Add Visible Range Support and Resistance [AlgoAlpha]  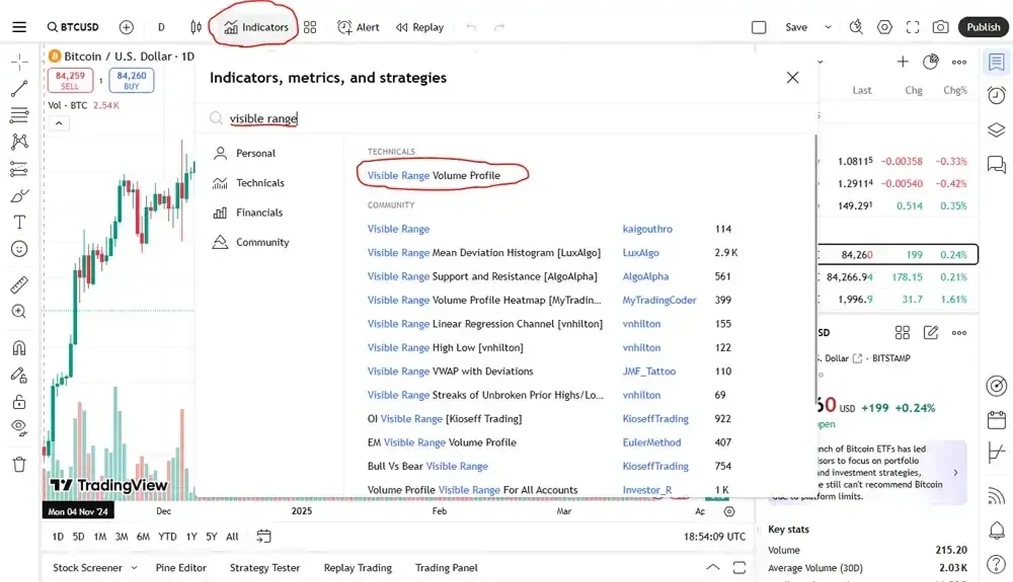point(482,276)
